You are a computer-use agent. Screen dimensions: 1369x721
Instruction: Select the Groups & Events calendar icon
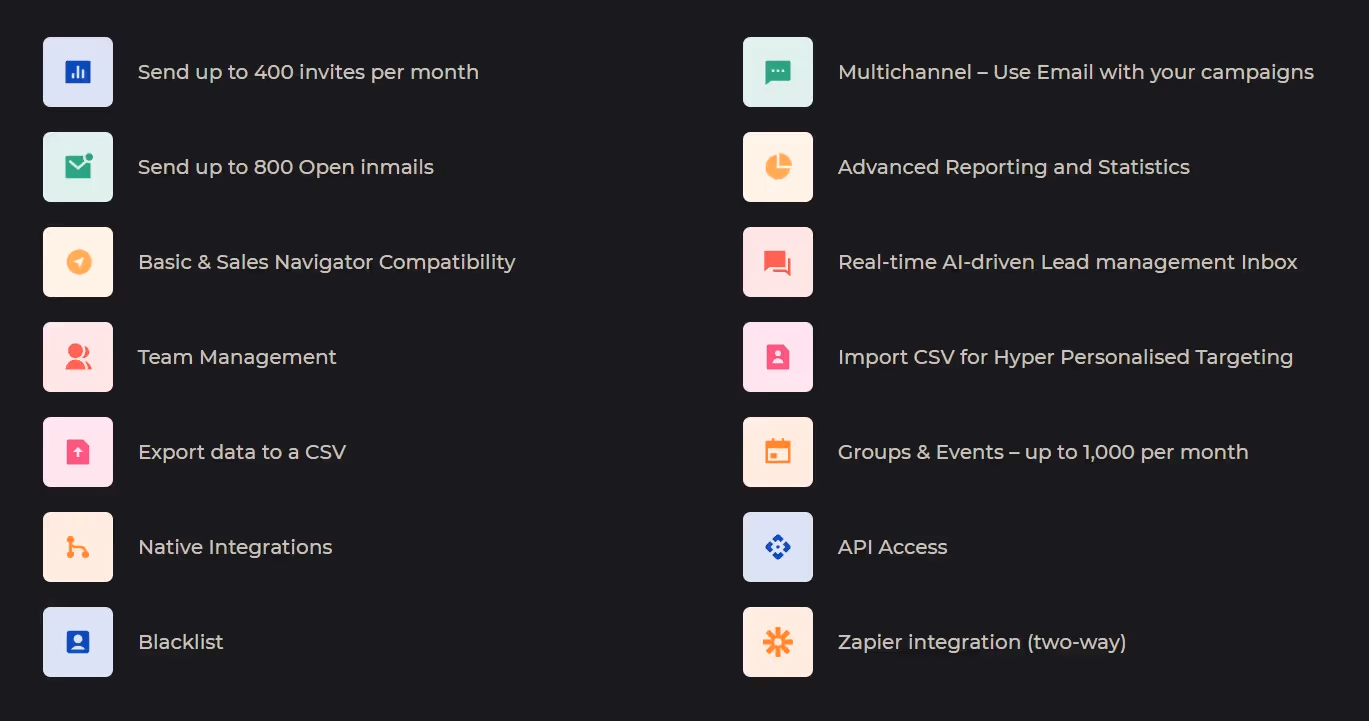coord(777,451)
